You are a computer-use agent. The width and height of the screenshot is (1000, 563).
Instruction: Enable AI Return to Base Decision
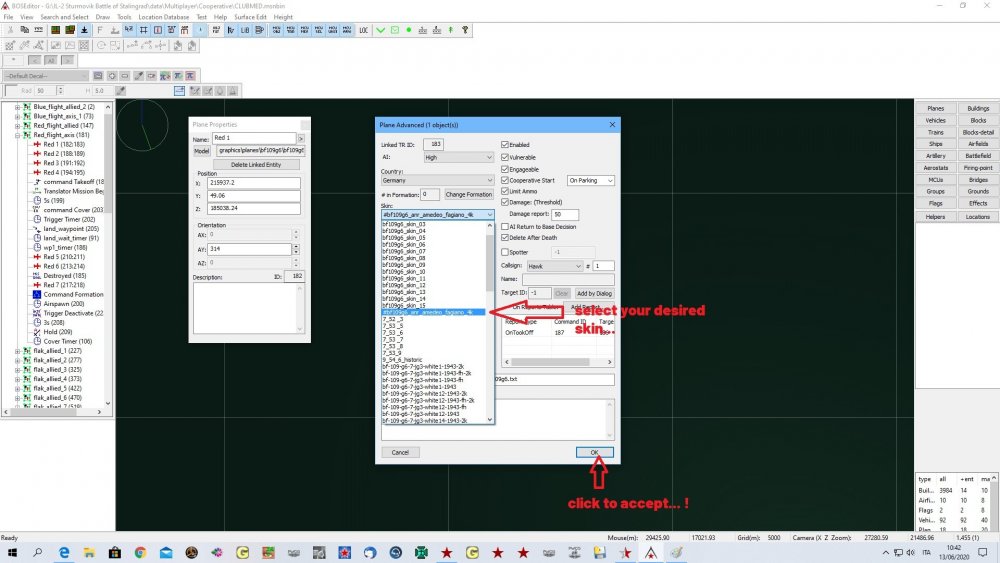[505, 226]
